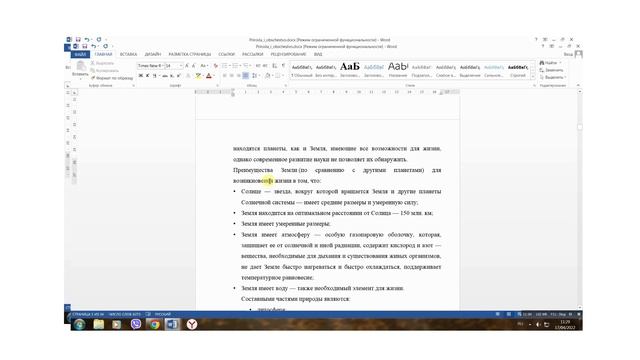
Task: Click the Cut (Вырезать) scissors icon
Action: [x=93, y=63]
